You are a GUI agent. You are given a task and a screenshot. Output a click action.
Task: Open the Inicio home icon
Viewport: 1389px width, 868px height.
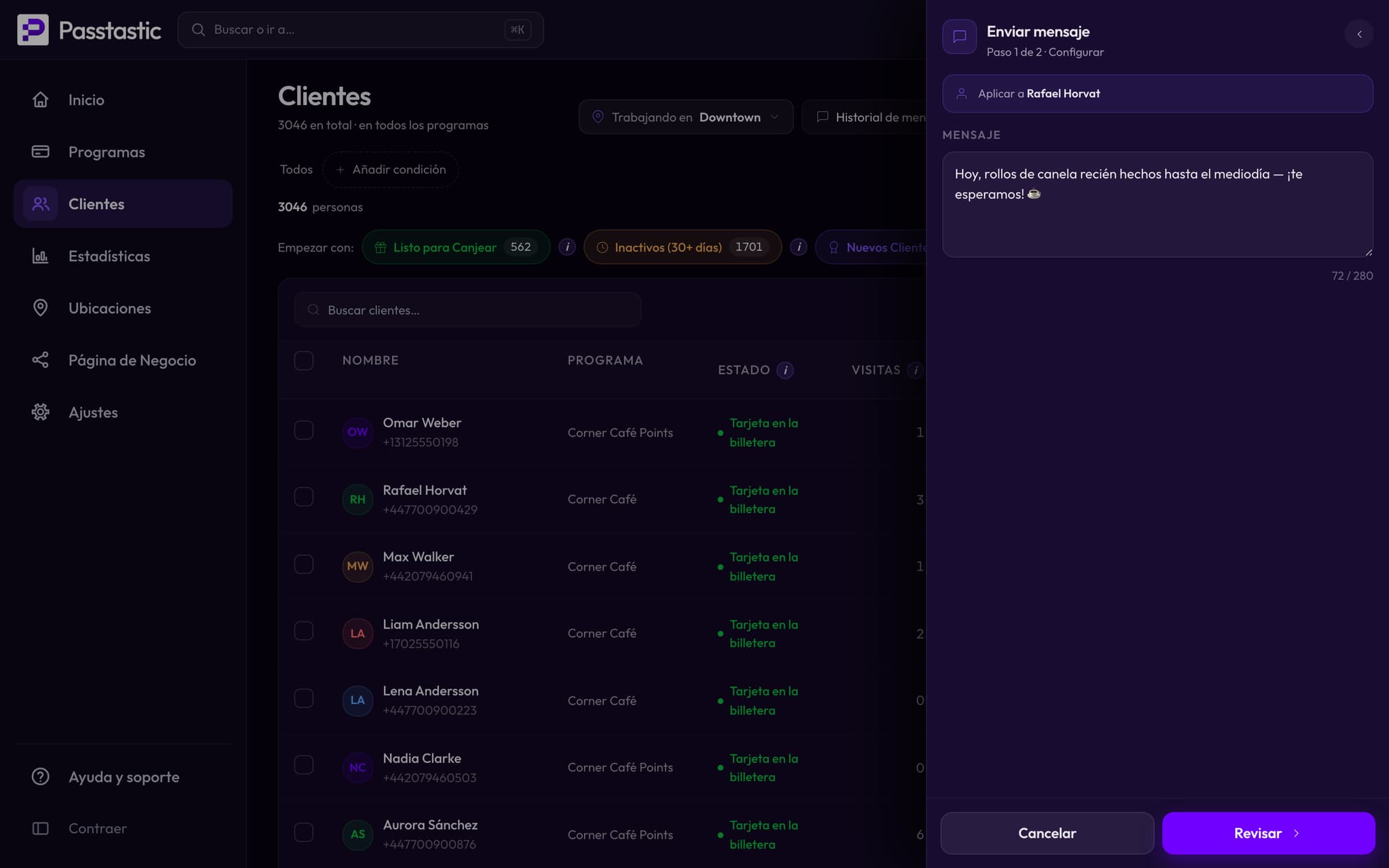point(41,100)
